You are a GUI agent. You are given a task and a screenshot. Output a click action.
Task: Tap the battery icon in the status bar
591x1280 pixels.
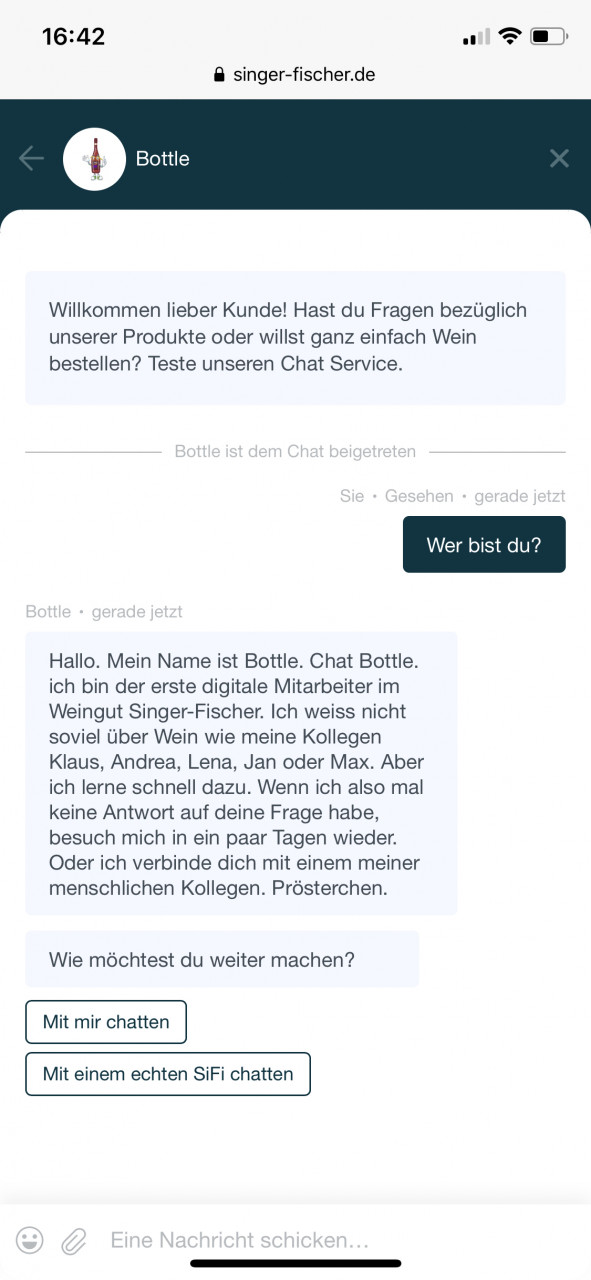tap(549, 36)
